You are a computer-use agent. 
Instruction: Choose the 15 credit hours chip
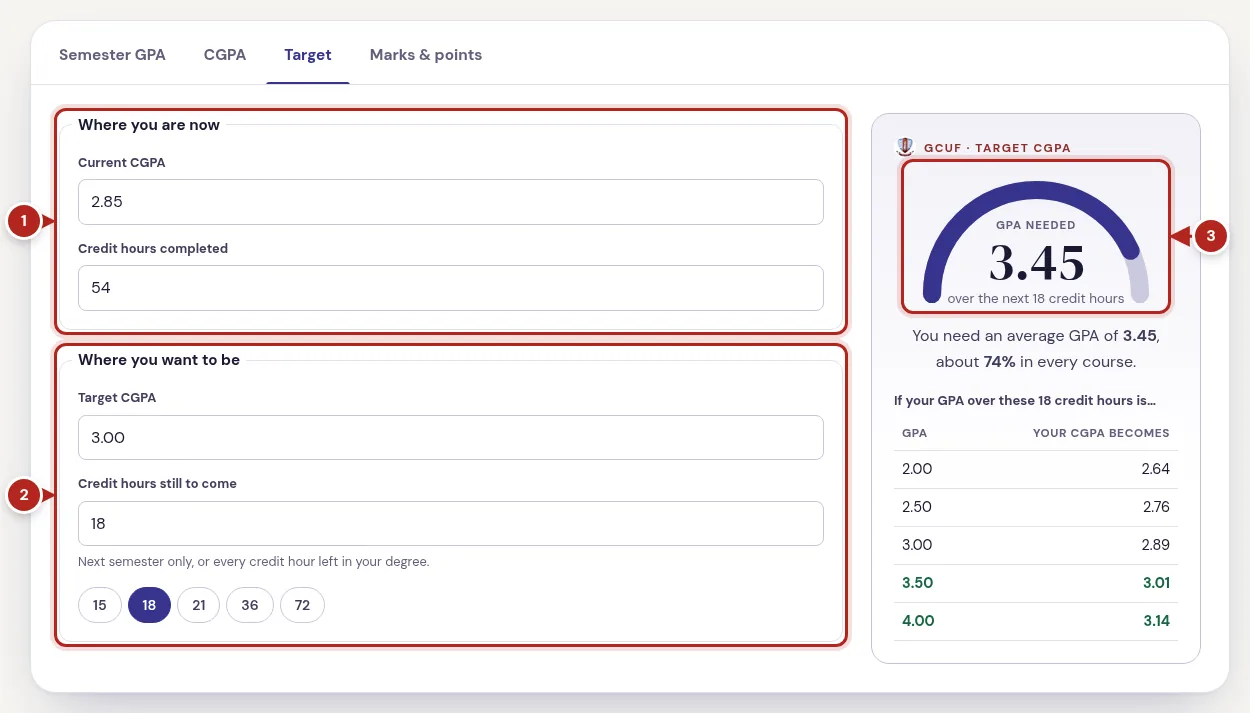pos(100,605)
